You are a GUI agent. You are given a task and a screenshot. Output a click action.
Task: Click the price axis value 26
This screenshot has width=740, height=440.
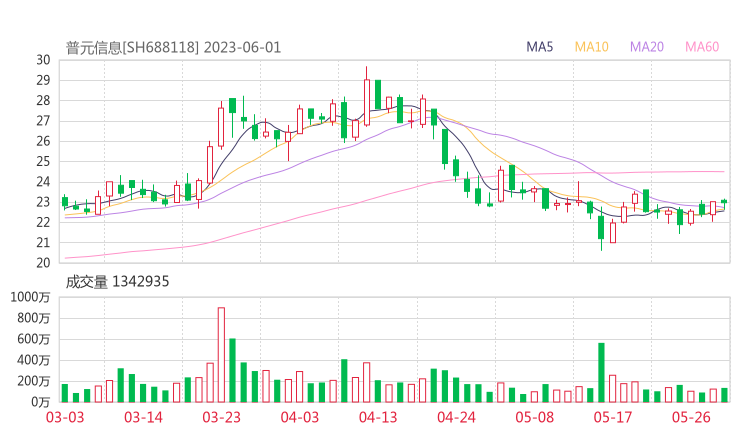pos(43,141)
